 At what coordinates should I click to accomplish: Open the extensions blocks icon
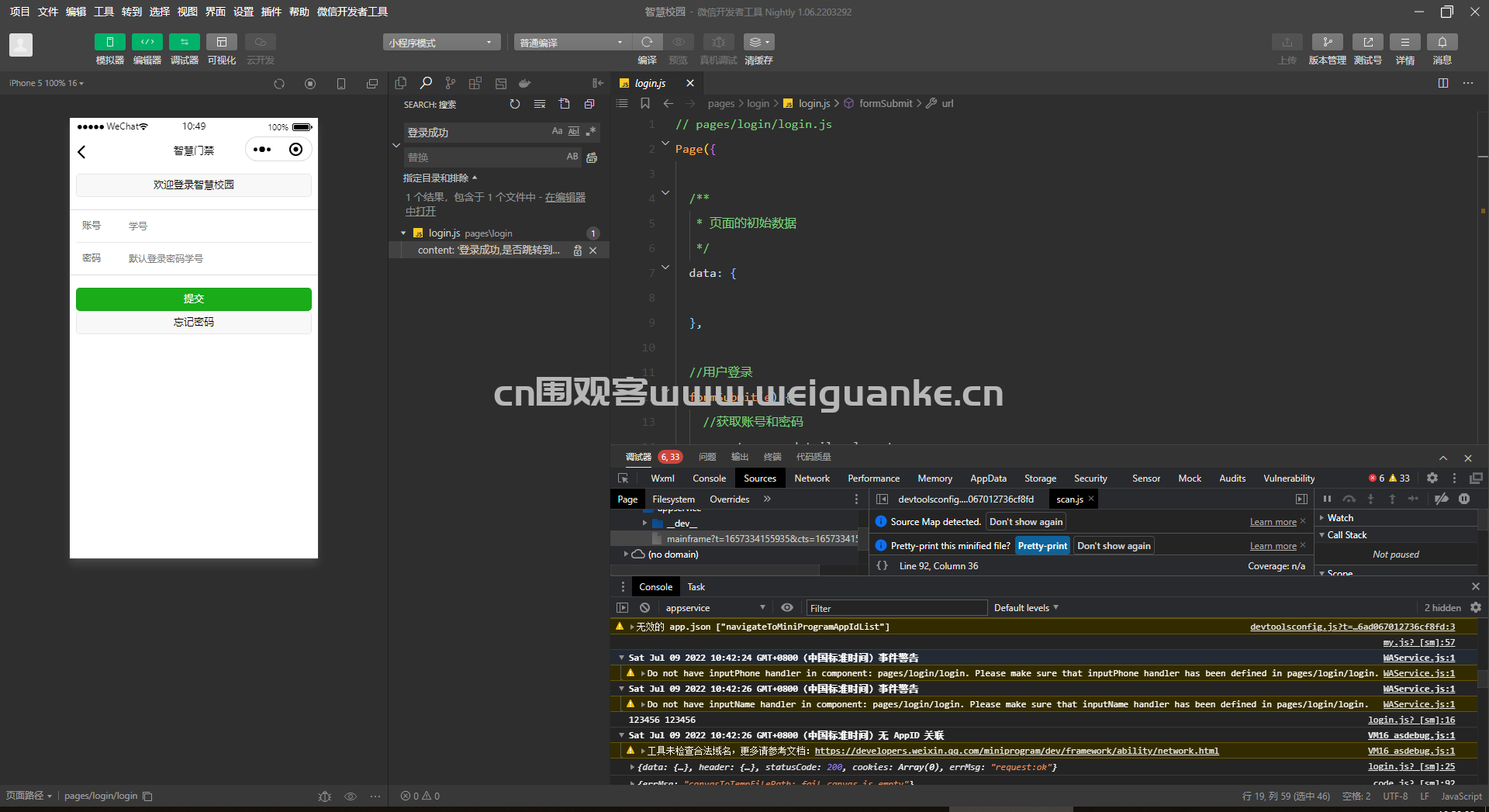click(475, 83)
